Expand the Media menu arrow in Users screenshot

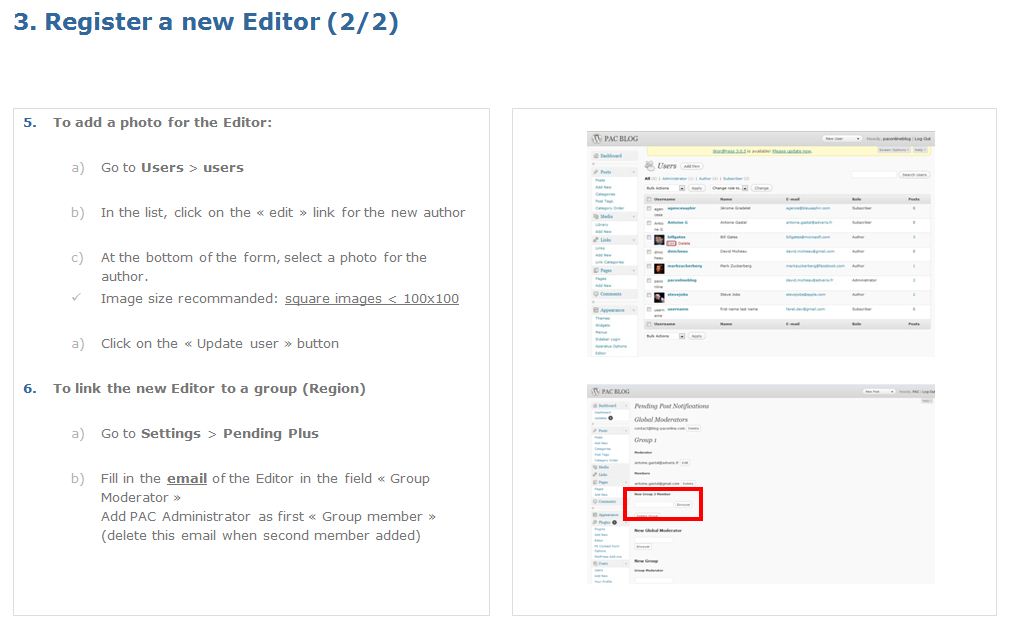[634, 216]
